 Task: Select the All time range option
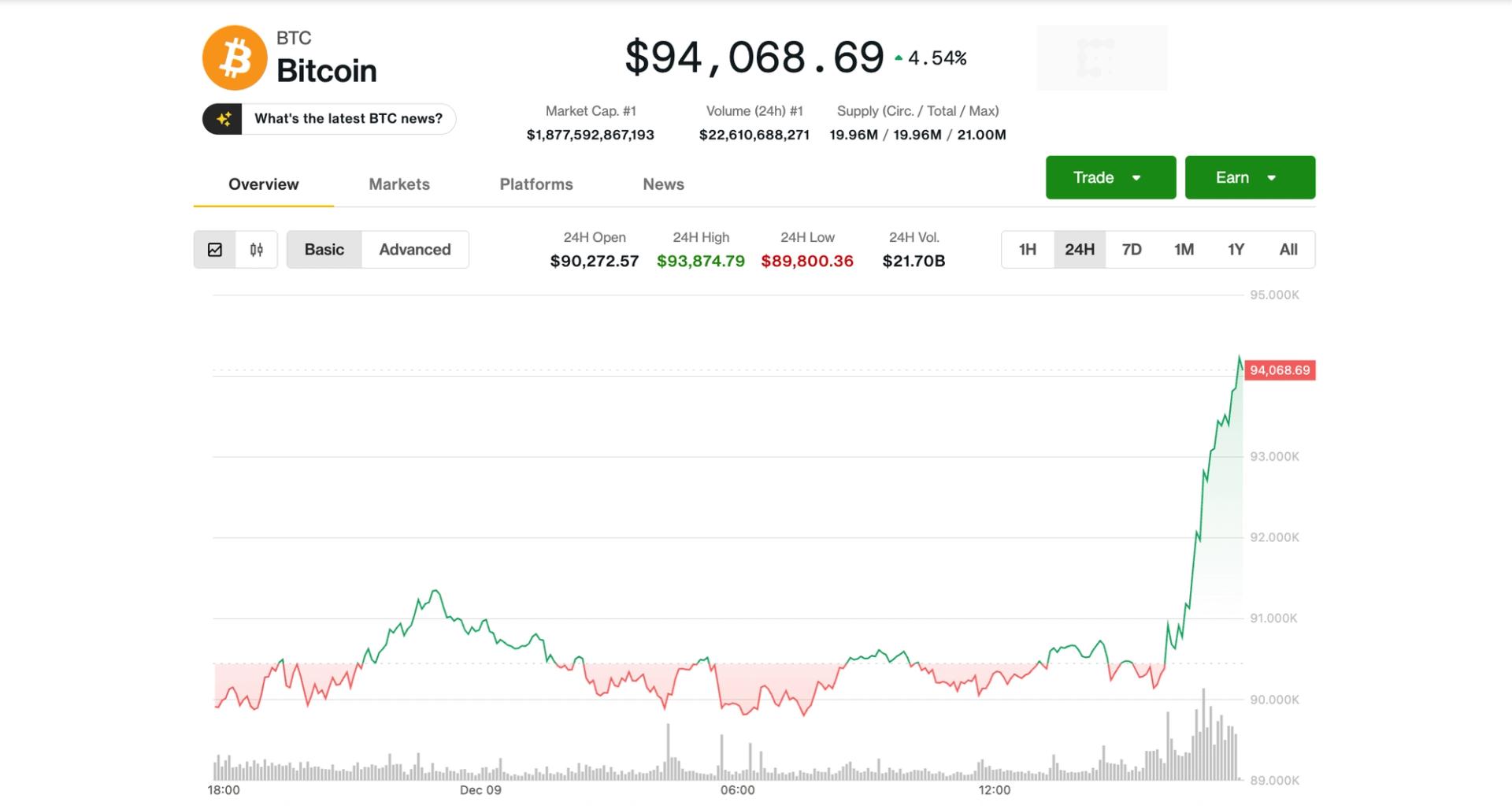1288,249
